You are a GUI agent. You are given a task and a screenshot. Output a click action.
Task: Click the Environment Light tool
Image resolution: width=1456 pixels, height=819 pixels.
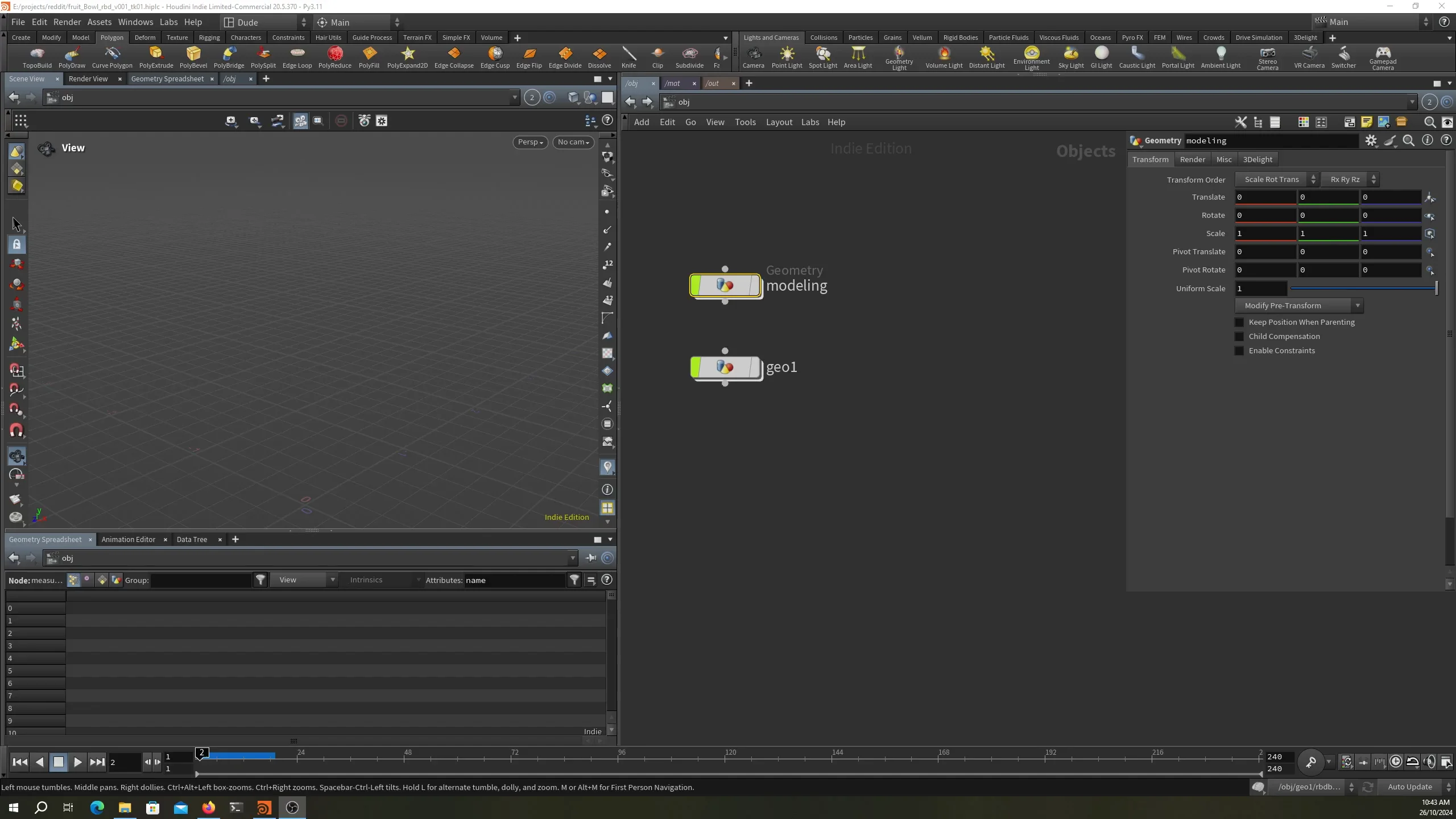coord(1031,57)
